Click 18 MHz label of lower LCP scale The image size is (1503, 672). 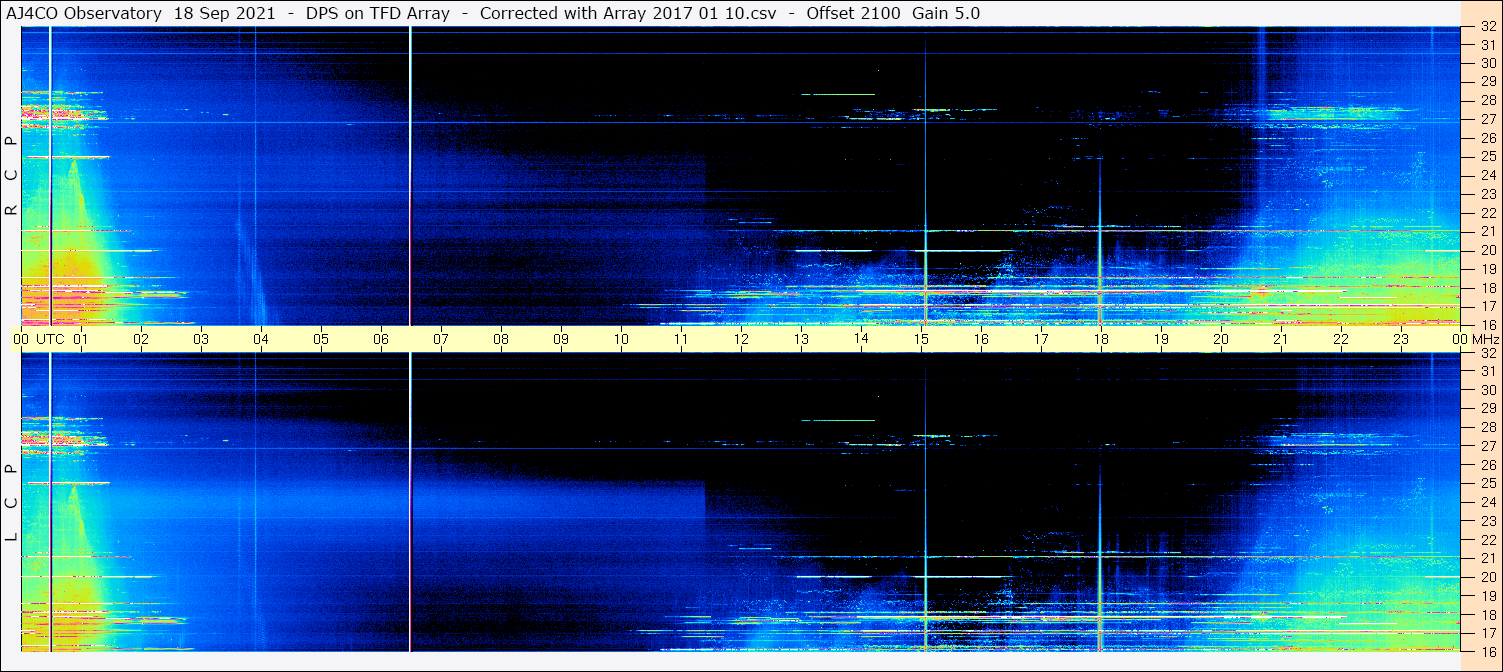pyautogui.click(x=1488, y=614)
